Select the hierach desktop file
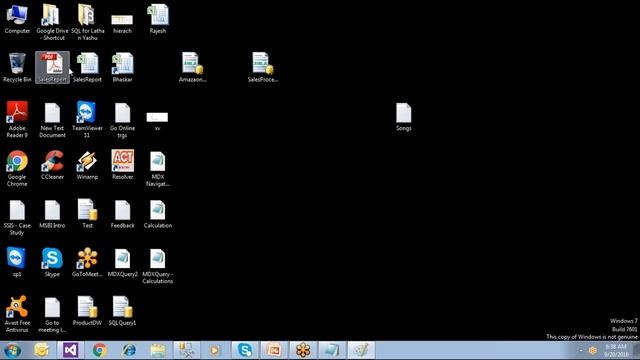The image size is (640, 360). pos(122,23)
